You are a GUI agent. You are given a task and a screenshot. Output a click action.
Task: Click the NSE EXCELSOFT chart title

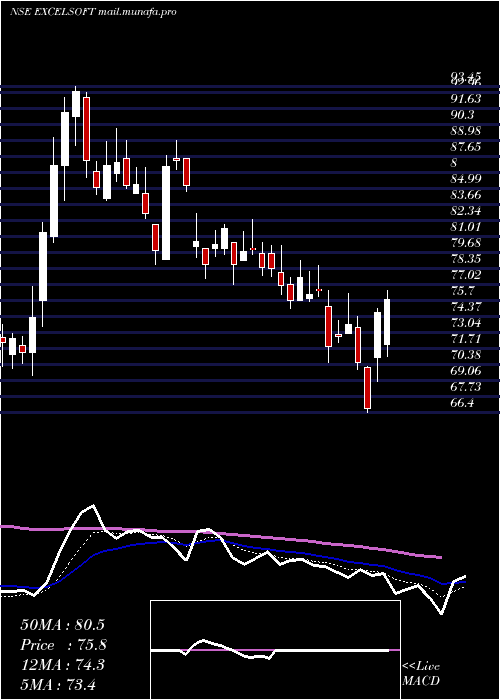93,12
